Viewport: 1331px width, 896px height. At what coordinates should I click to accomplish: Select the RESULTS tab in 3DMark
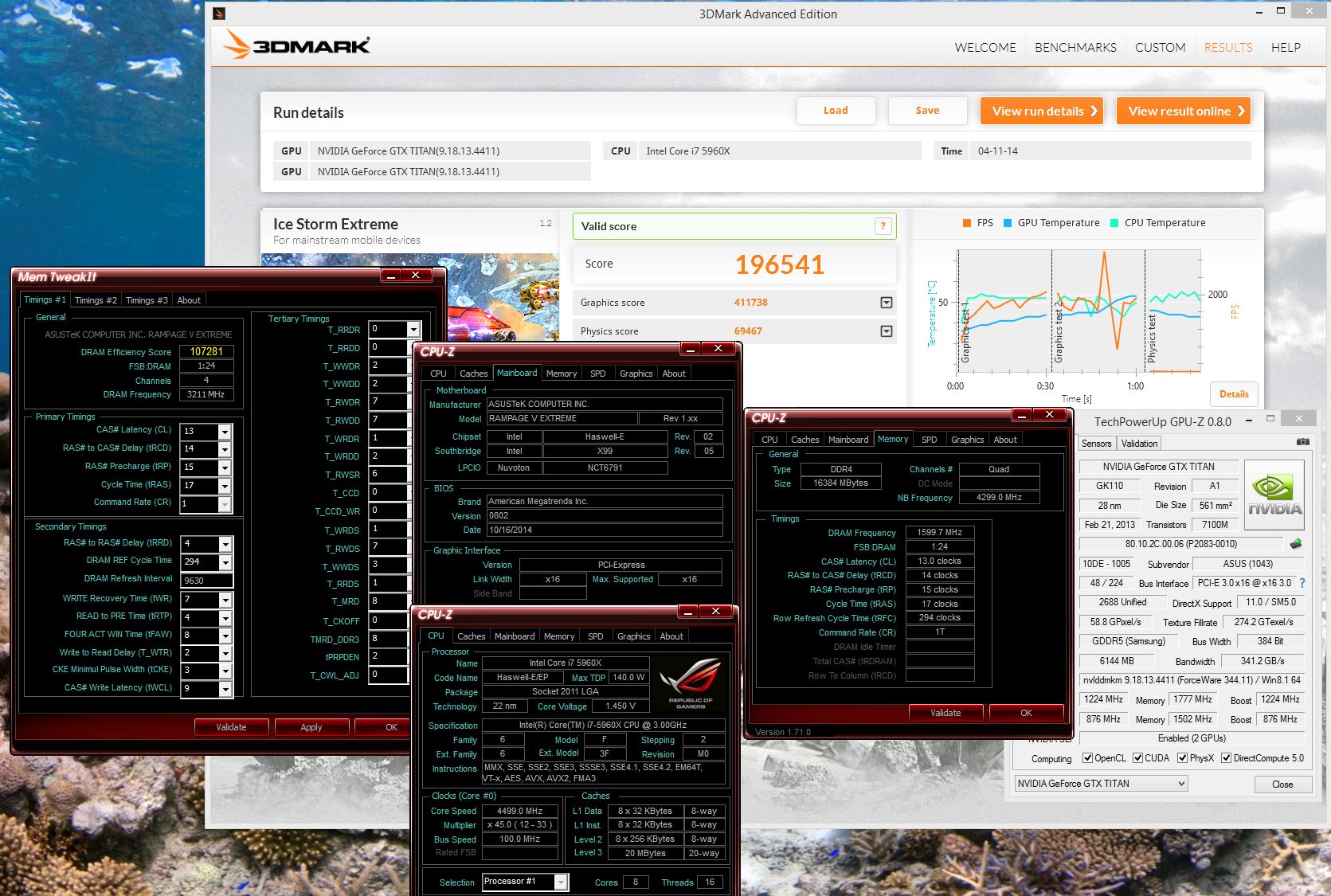coord(1228,48)
